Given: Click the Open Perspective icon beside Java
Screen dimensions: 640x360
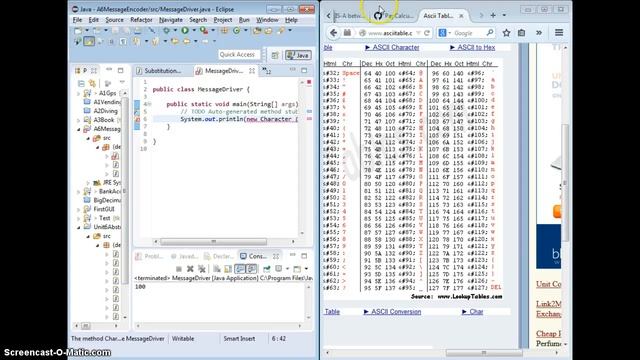Looking at the screenshot, I should pos(275,55).
